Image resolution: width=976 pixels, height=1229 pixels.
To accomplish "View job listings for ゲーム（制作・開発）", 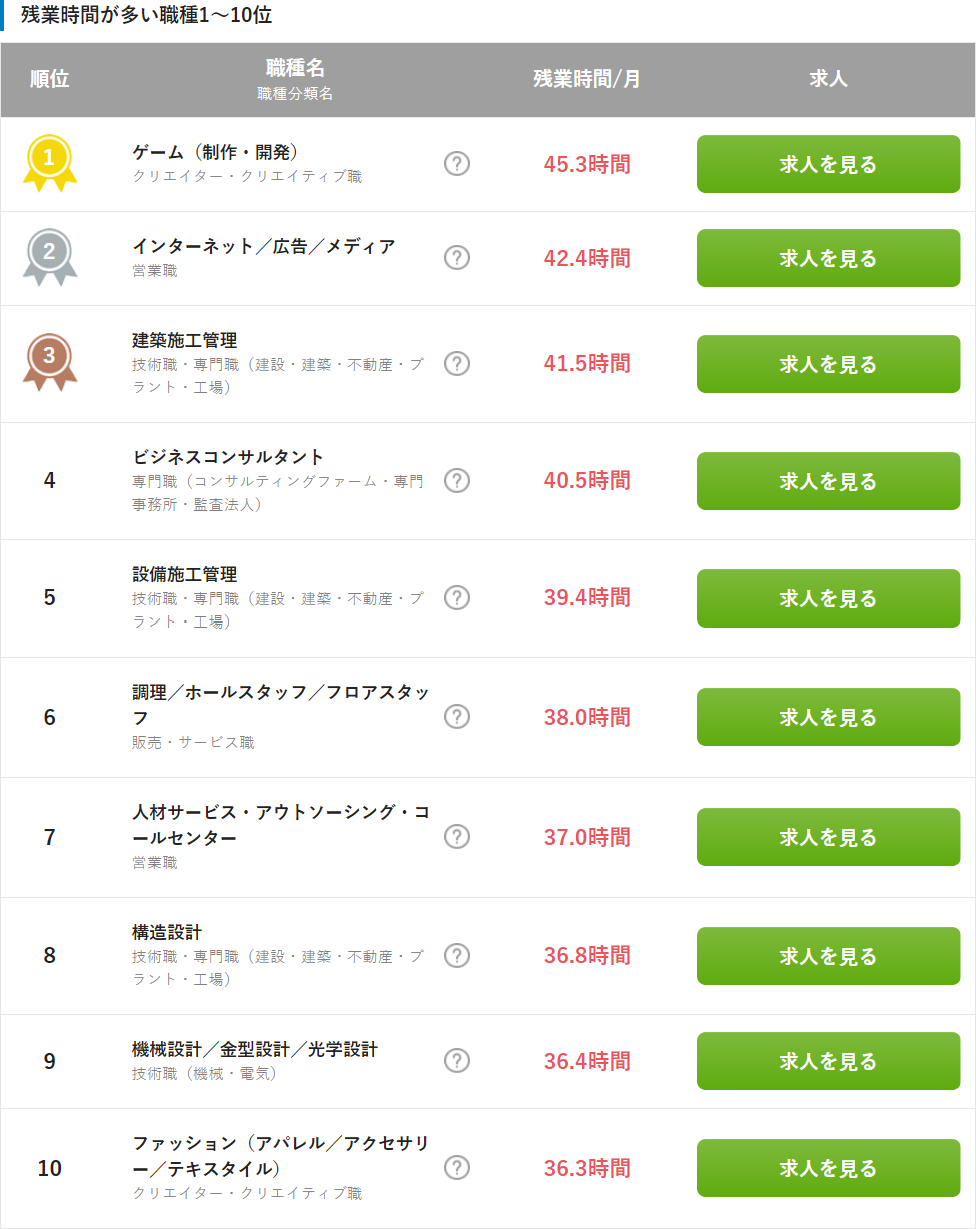I will tap(828, 164).
